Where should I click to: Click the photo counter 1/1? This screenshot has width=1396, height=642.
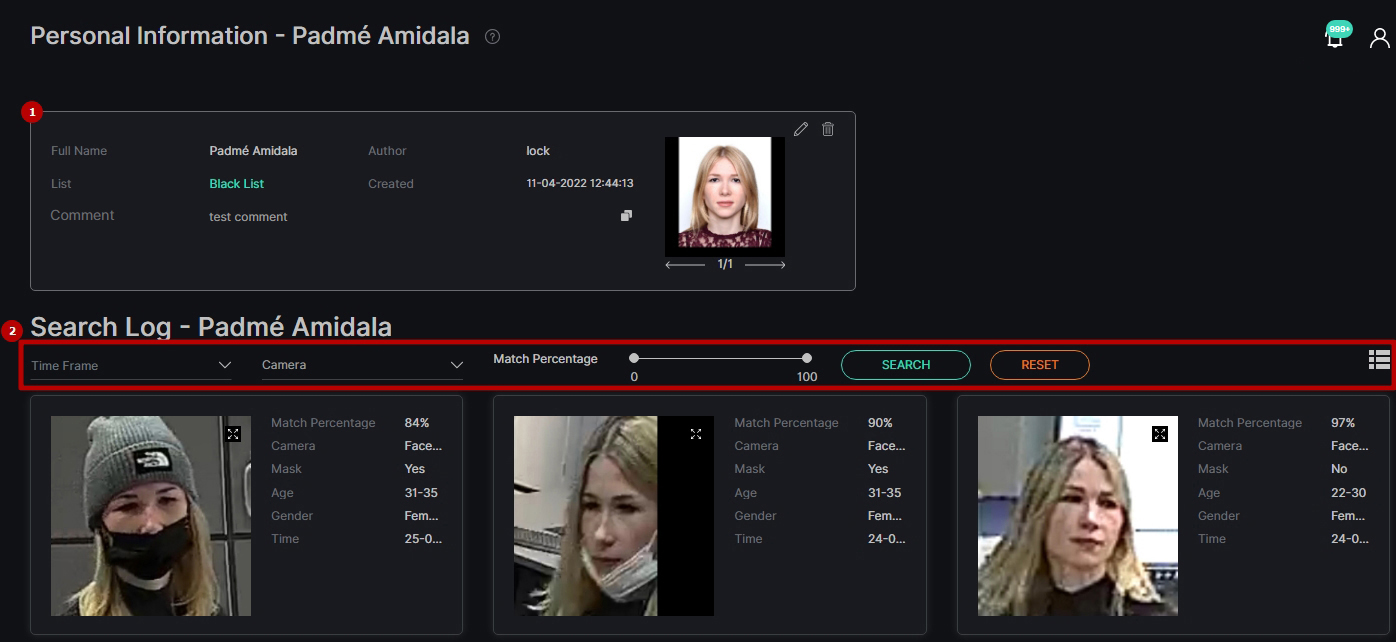[x=725, y=265]
